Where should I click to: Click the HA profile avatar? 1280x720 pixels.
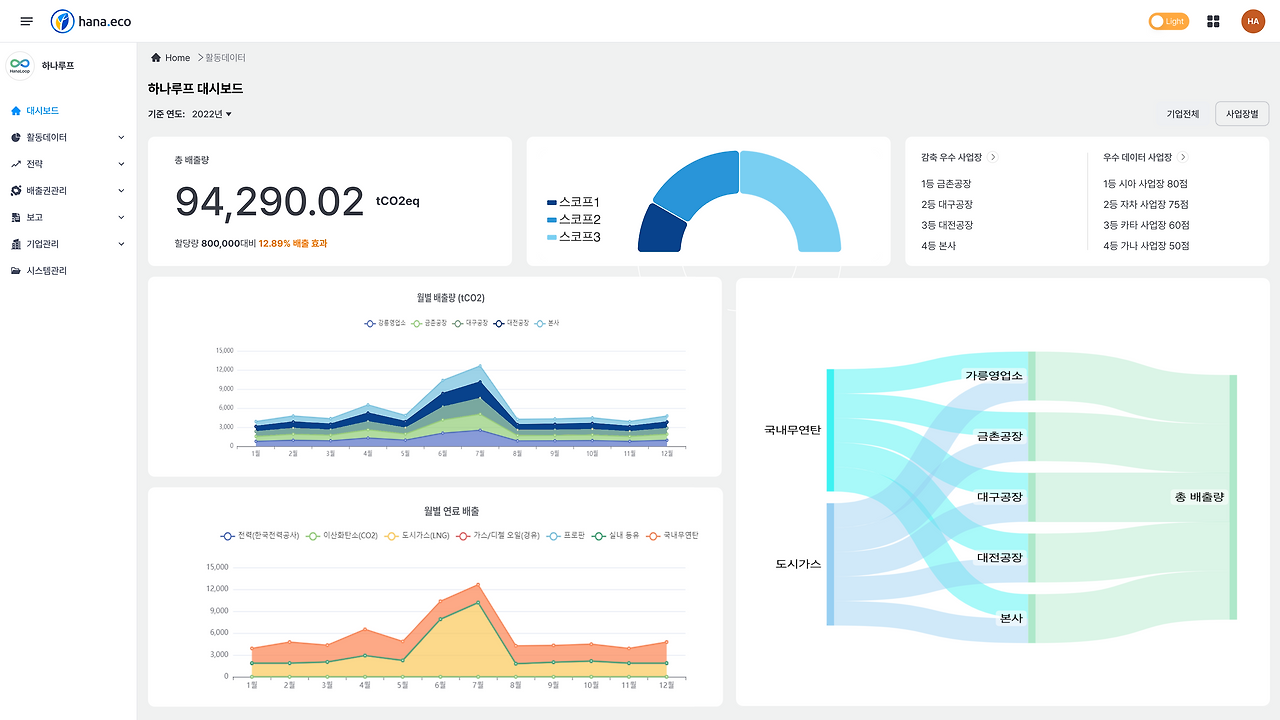tap(1253, 20)
